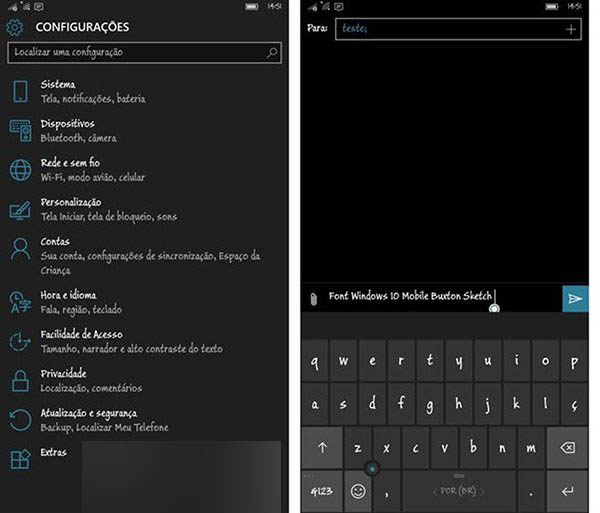Toggle the shift key on keyboard
The image size is (600, 513).
click(x=322, y=448)
